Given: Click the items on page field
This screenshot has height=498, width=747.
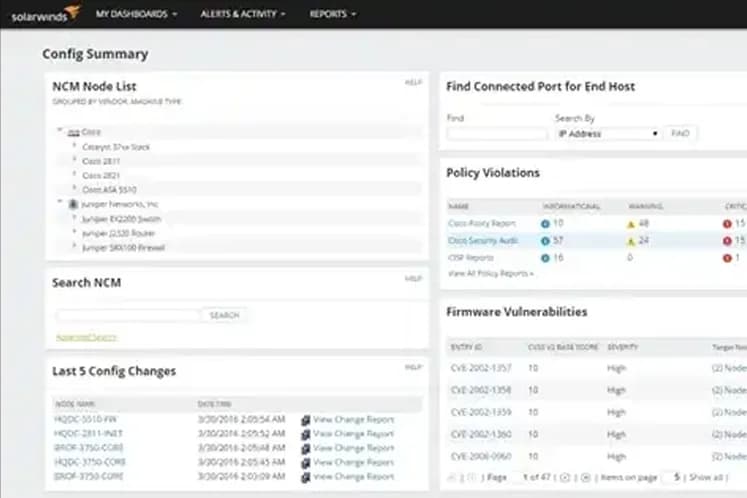Looking at the screenshot, I should click(x=673, y=477).
